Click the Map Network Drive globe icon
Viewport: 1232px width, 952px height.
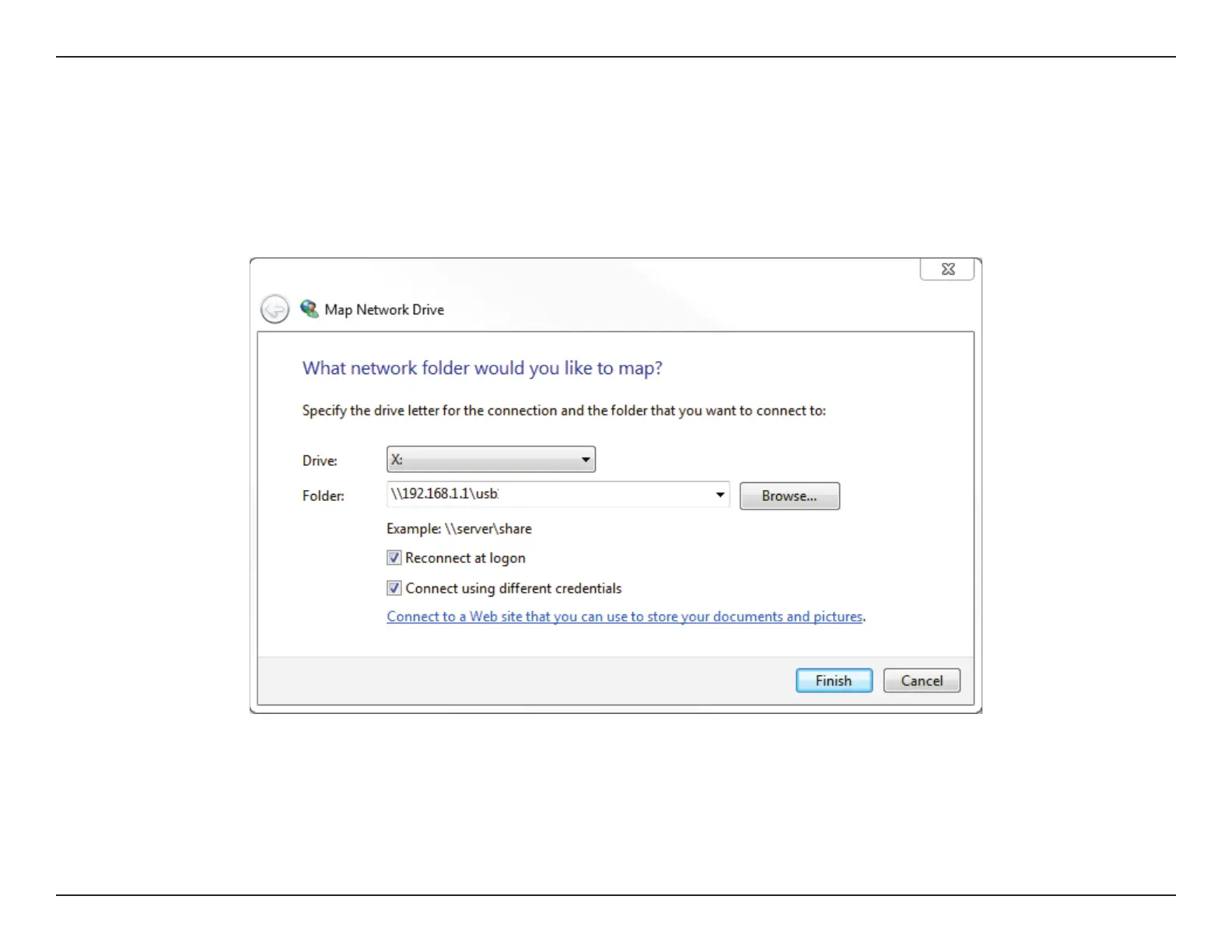[x=309, y=309]
